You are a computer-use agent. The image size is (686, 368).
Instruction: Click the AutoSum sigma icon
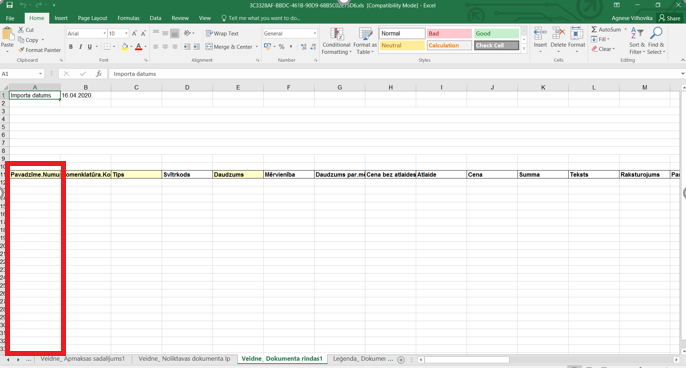click(x=594, y=29)
